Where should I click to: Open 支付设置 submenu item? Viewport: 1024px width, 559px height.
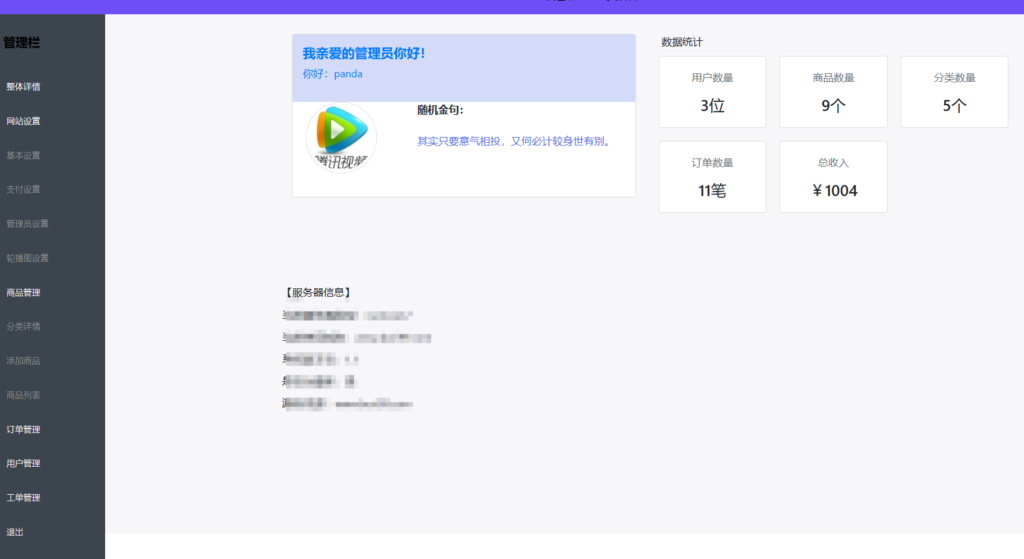[x=24, y=189]
